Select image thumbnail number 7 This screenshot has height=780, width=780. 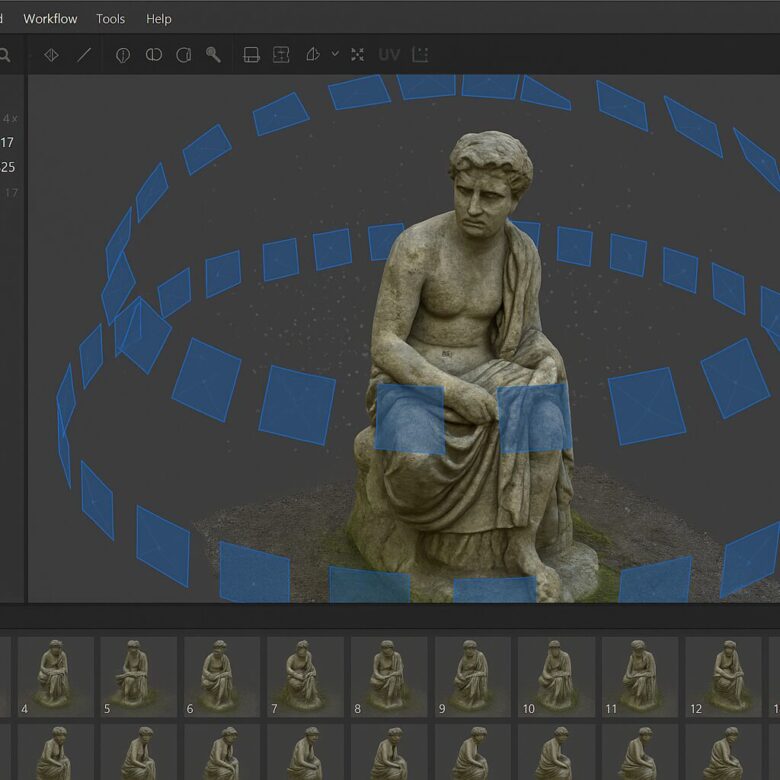(305, 677)
